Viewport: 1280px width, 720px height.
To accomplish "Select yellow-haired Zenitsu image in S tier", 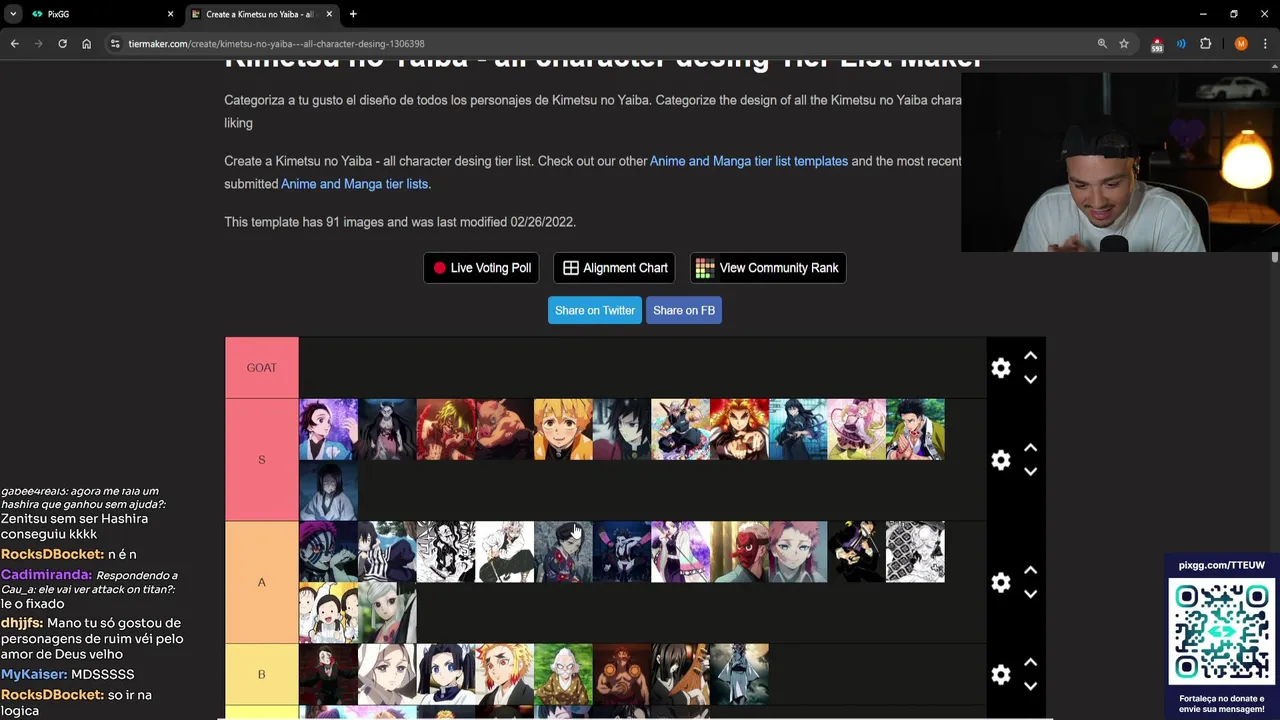I will pos(563,429).
